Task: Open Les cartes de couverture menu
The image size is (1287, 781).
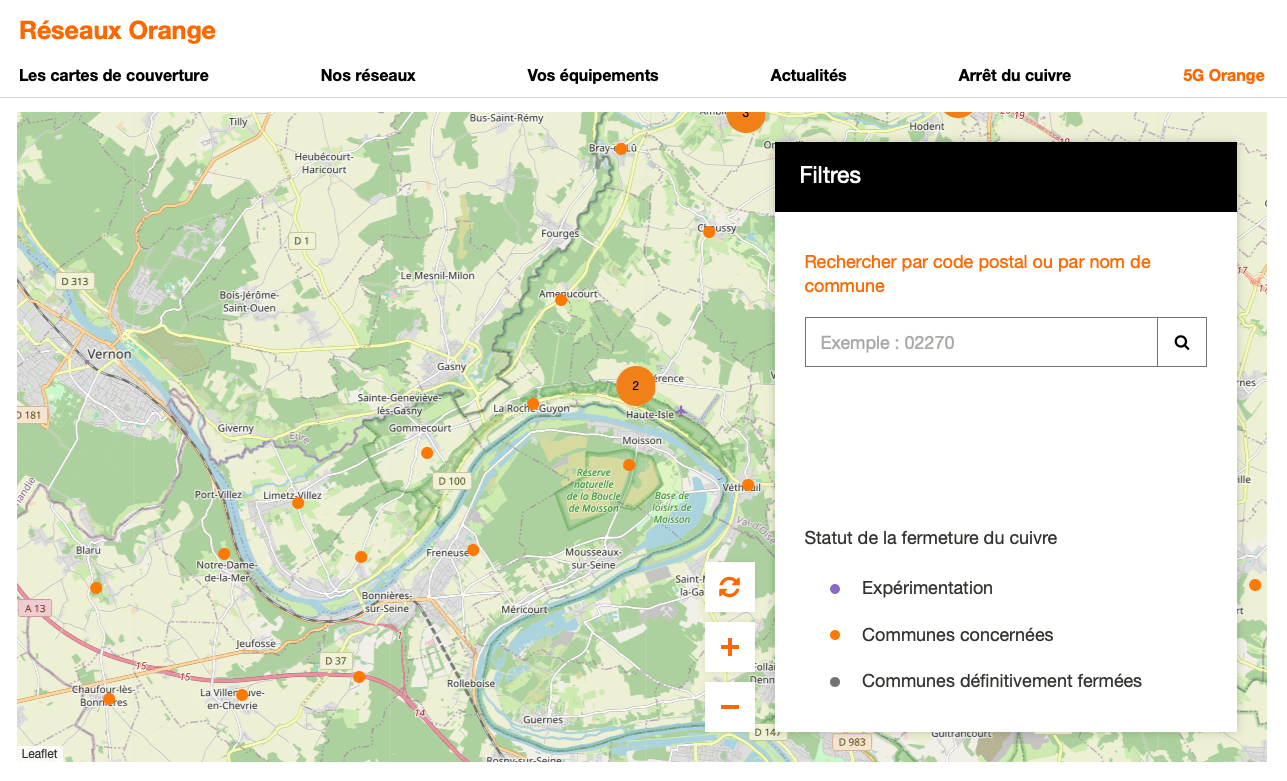Action: point(114,75)
